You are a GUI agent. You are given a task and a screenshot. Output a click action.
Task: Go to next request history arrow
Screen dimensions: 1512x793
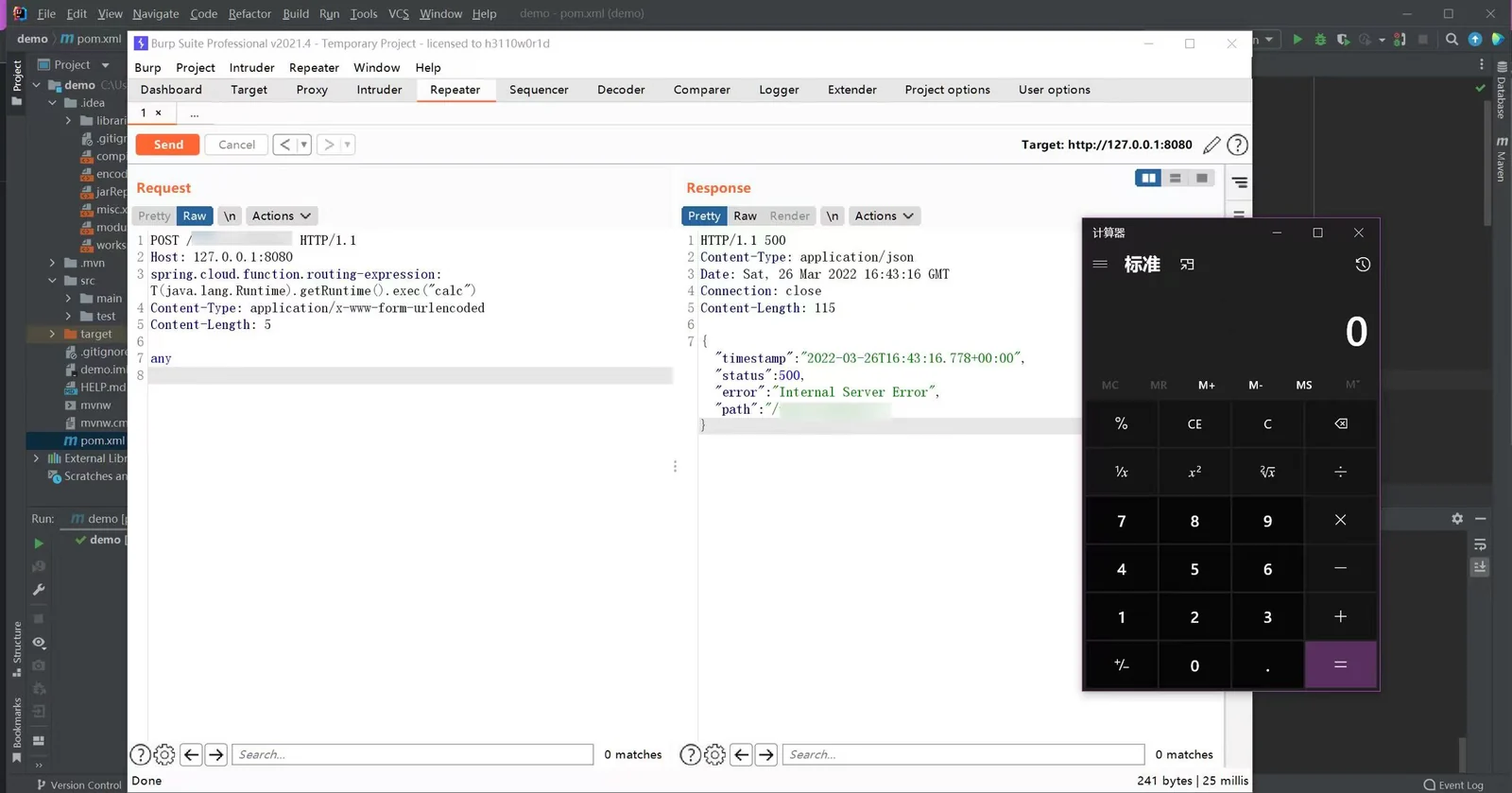(329, 145)
